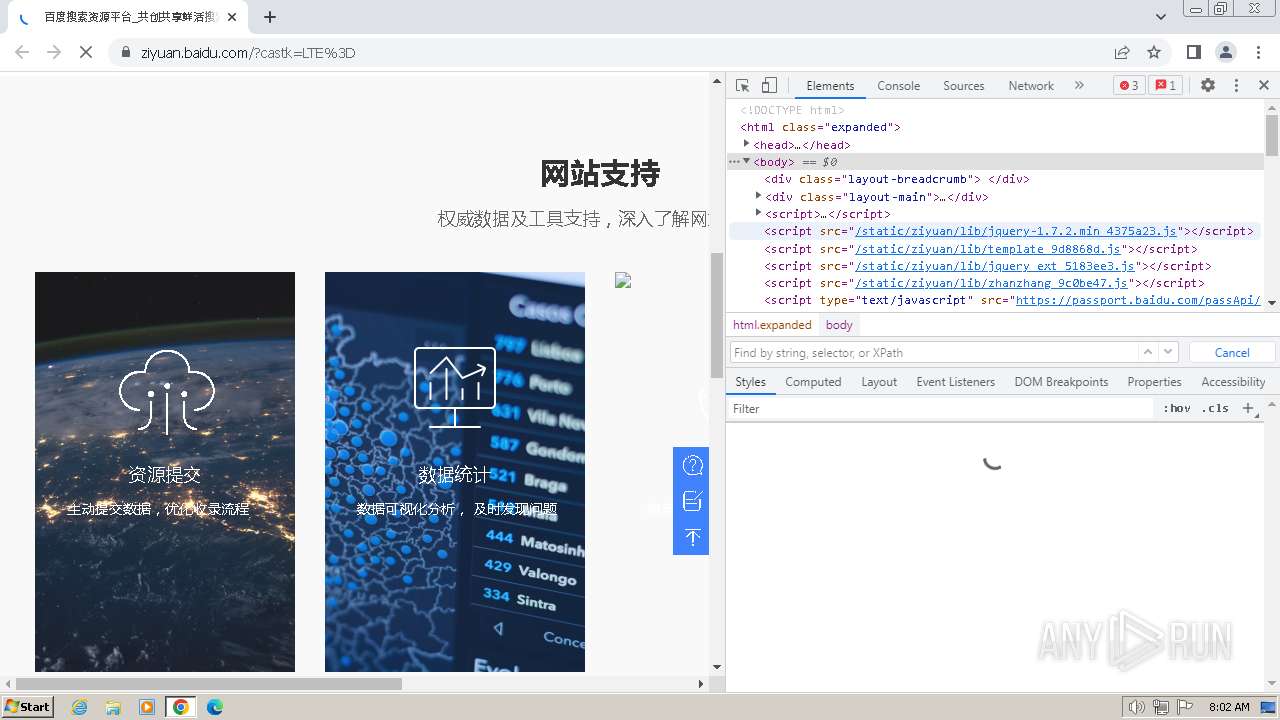Open the Layout tab
The image size is (1280, 720).
(879, 382)
